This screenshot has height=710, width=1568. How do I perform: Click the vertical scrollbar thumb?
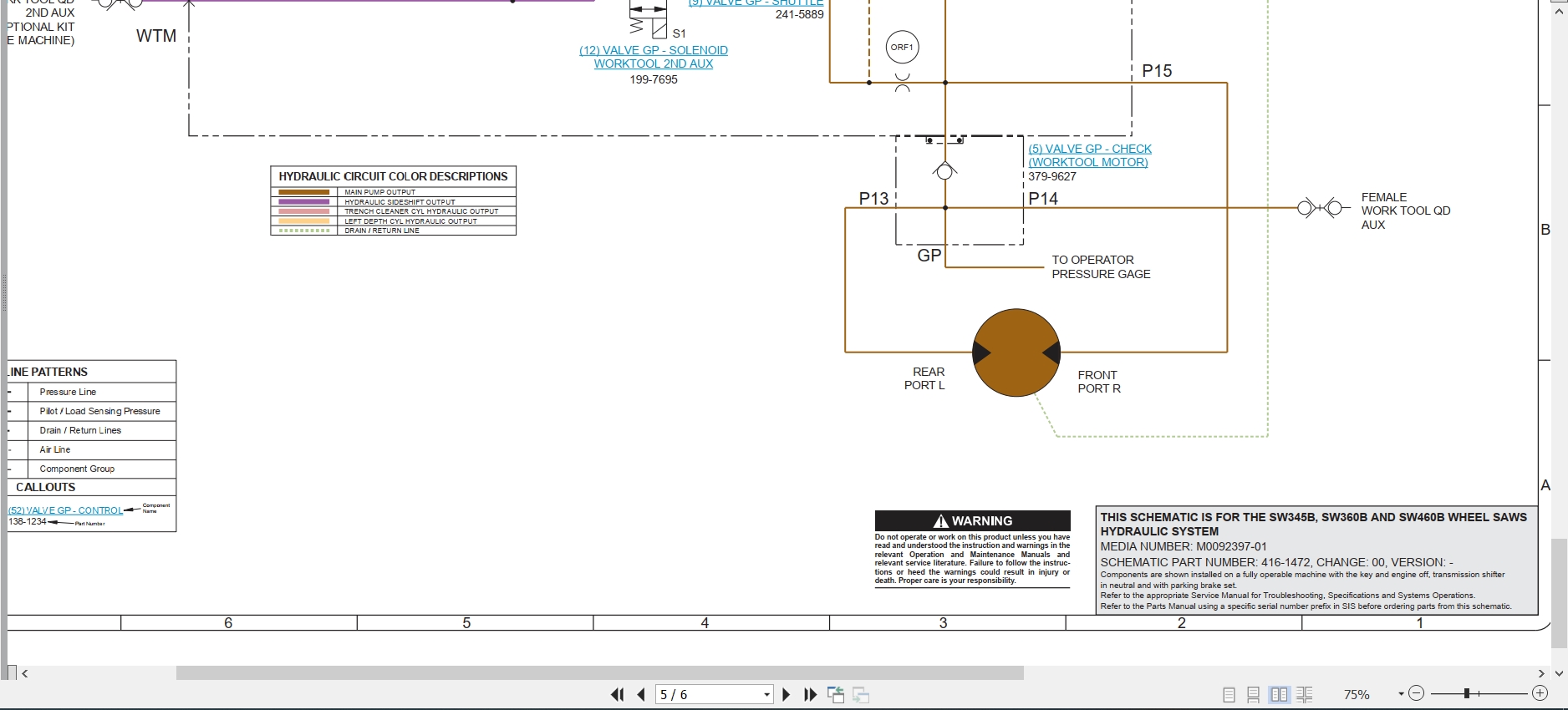point(1559,593)
